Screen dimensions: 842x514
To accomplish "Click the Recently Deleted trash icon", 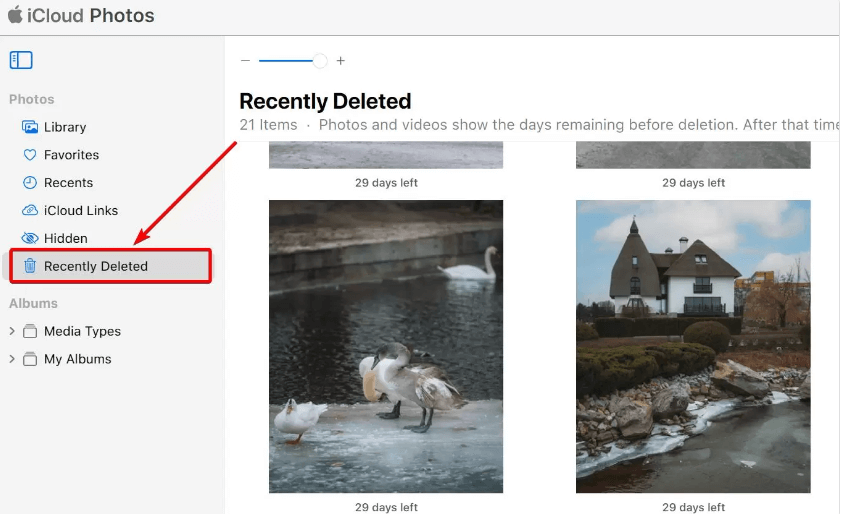I will pos(30,266).
